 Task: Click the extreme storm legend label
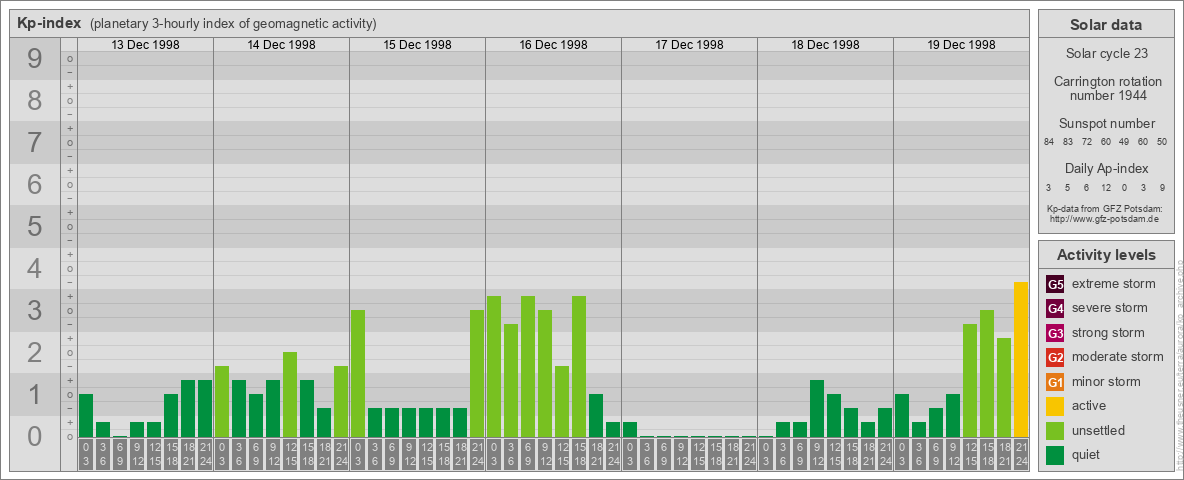[1114, 284]
